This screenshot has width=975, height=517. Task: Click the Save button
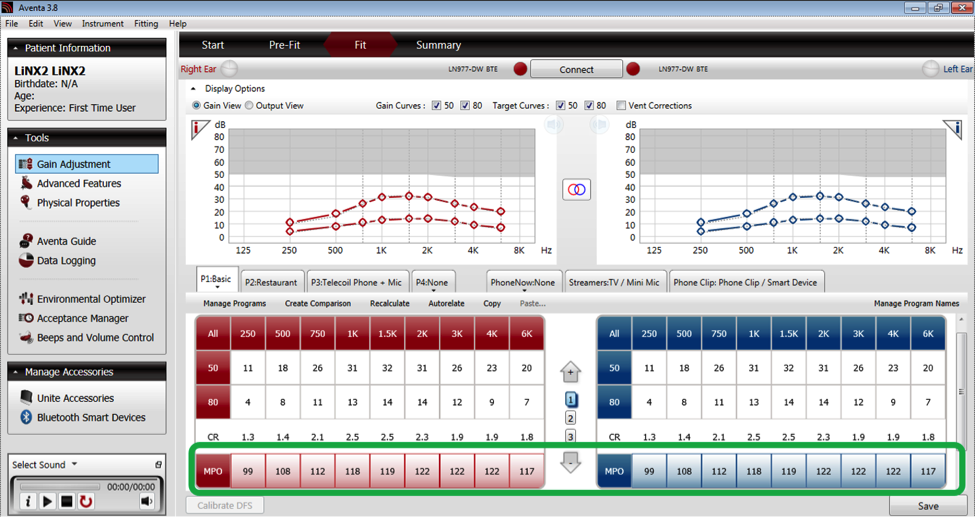pyautogui.click(x=928, y=506)
